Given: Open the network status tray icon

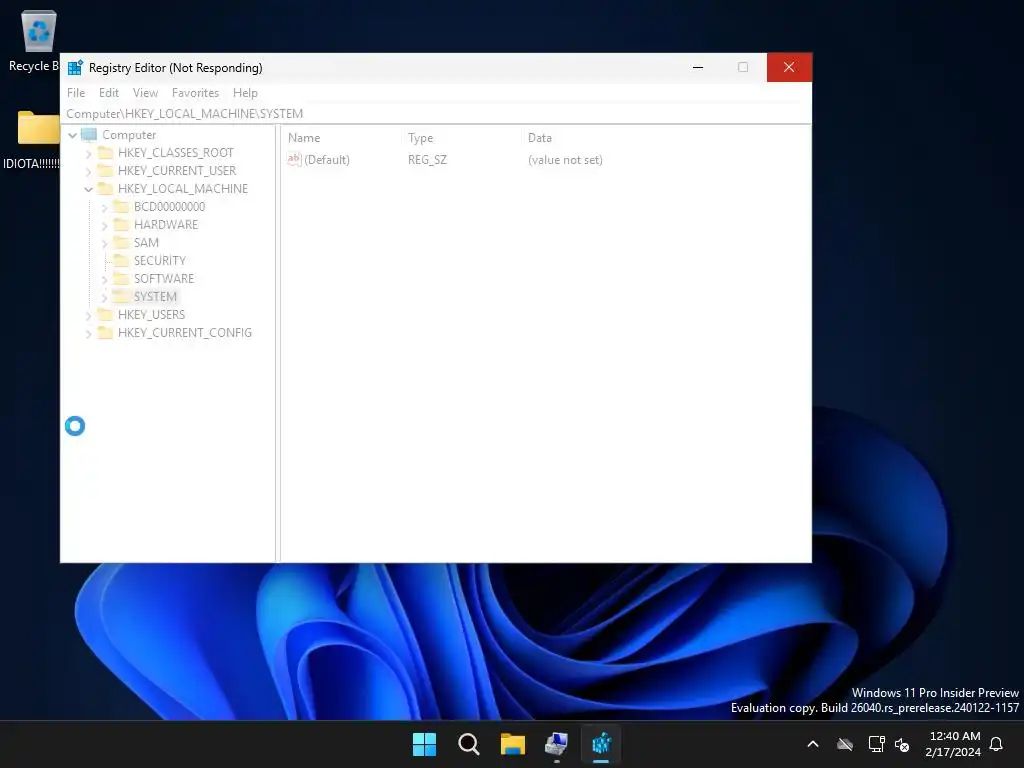Looking at the screenshot, I should [876, 744].
